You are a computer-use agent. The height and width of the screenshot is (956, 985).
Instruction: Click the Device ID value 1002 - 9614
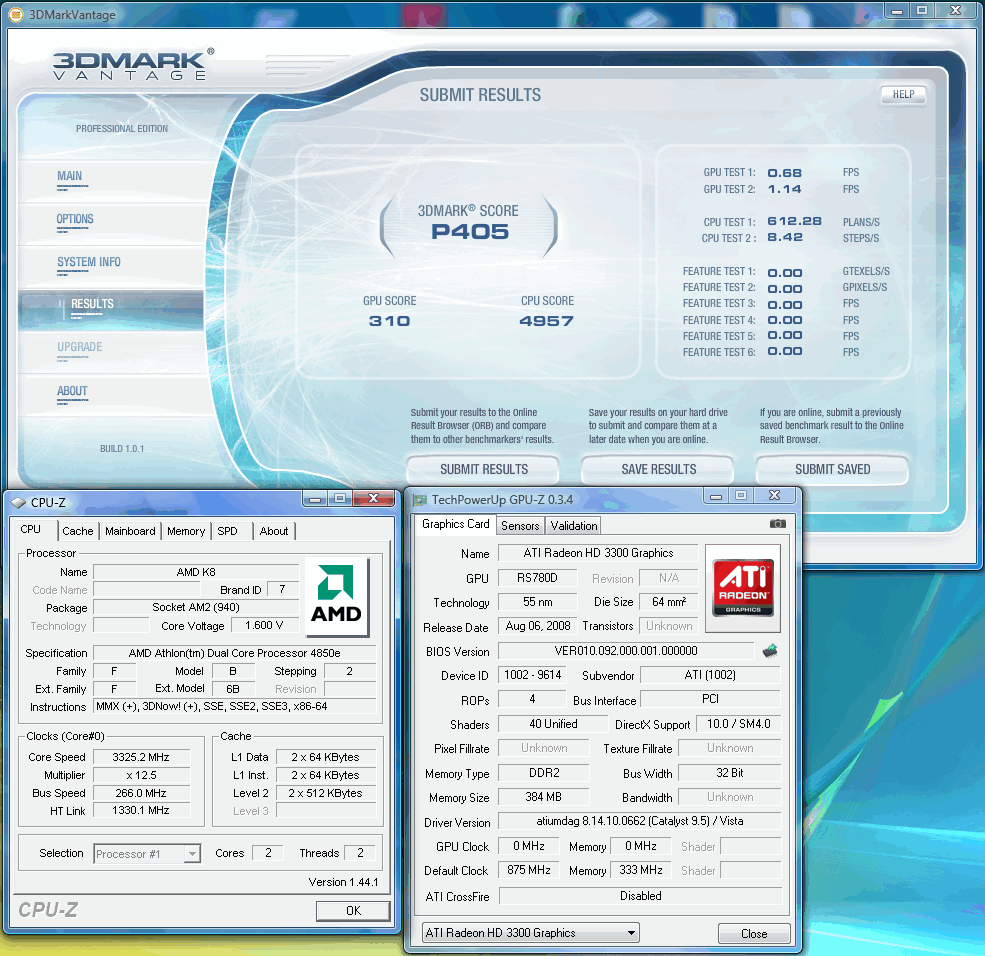click(x=532, y=675)
